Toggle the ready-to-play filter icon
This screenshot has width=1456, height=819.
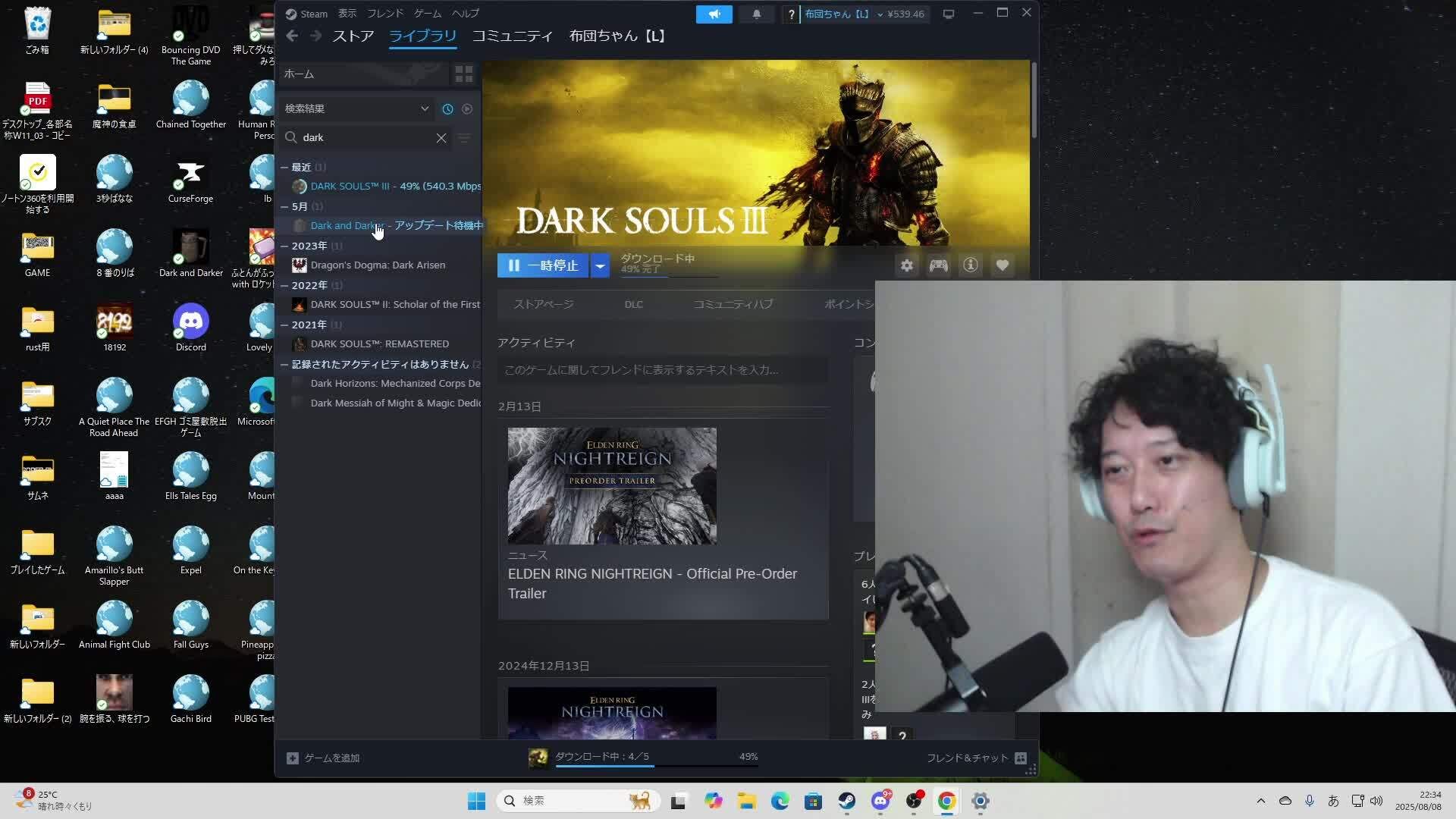pos(467,108)
